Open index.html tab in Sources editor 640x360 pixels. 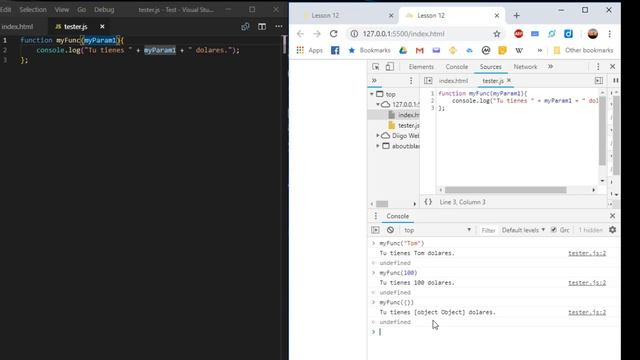pyautogui.click(x=453, y=81)
